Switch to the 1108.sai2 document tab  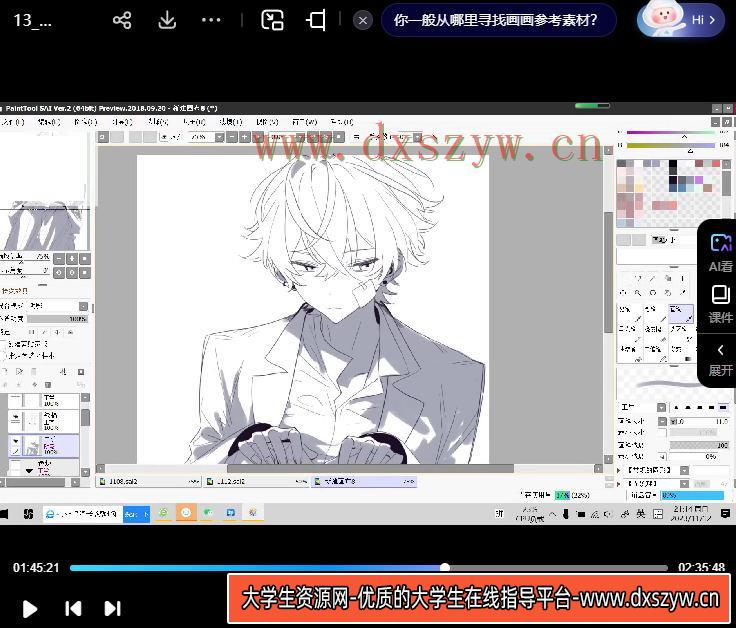[x=148, y=482]
